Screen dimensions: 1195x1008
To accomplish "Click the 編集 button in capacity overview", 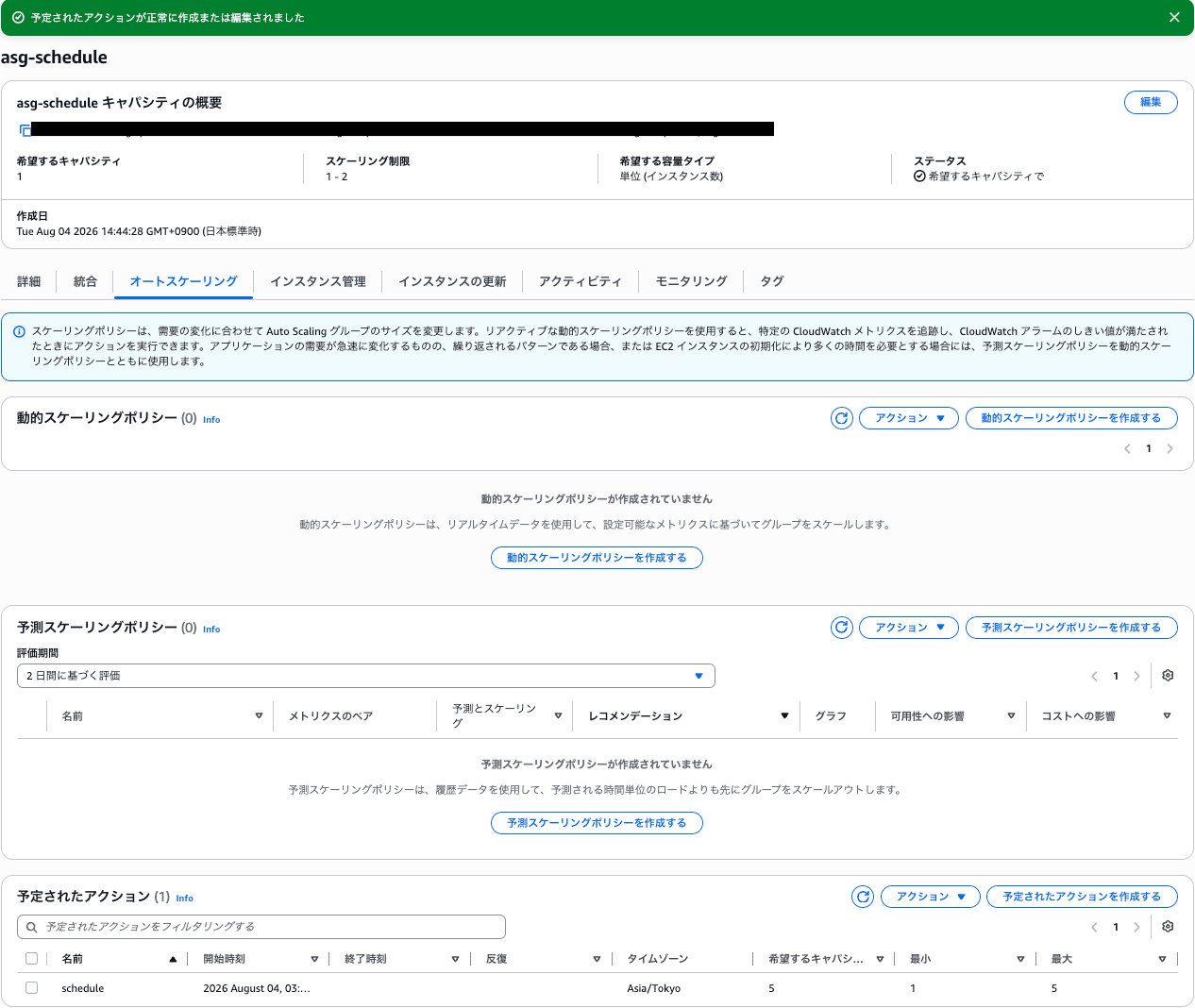I will coord(1151,102).
